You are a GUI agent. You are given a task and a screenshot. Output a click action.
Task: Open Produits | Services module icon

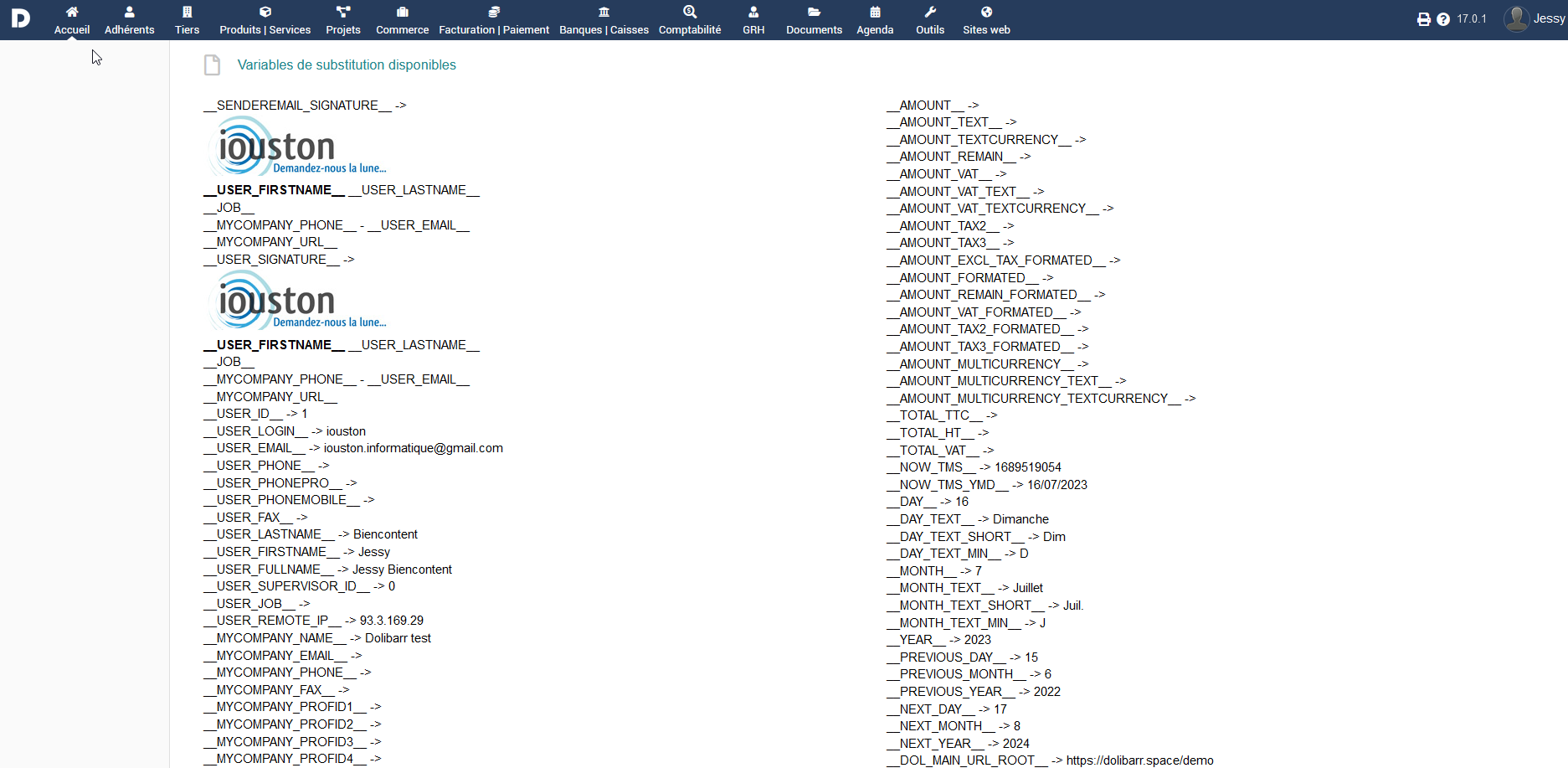pyautogui.click(x=265, y=13)
